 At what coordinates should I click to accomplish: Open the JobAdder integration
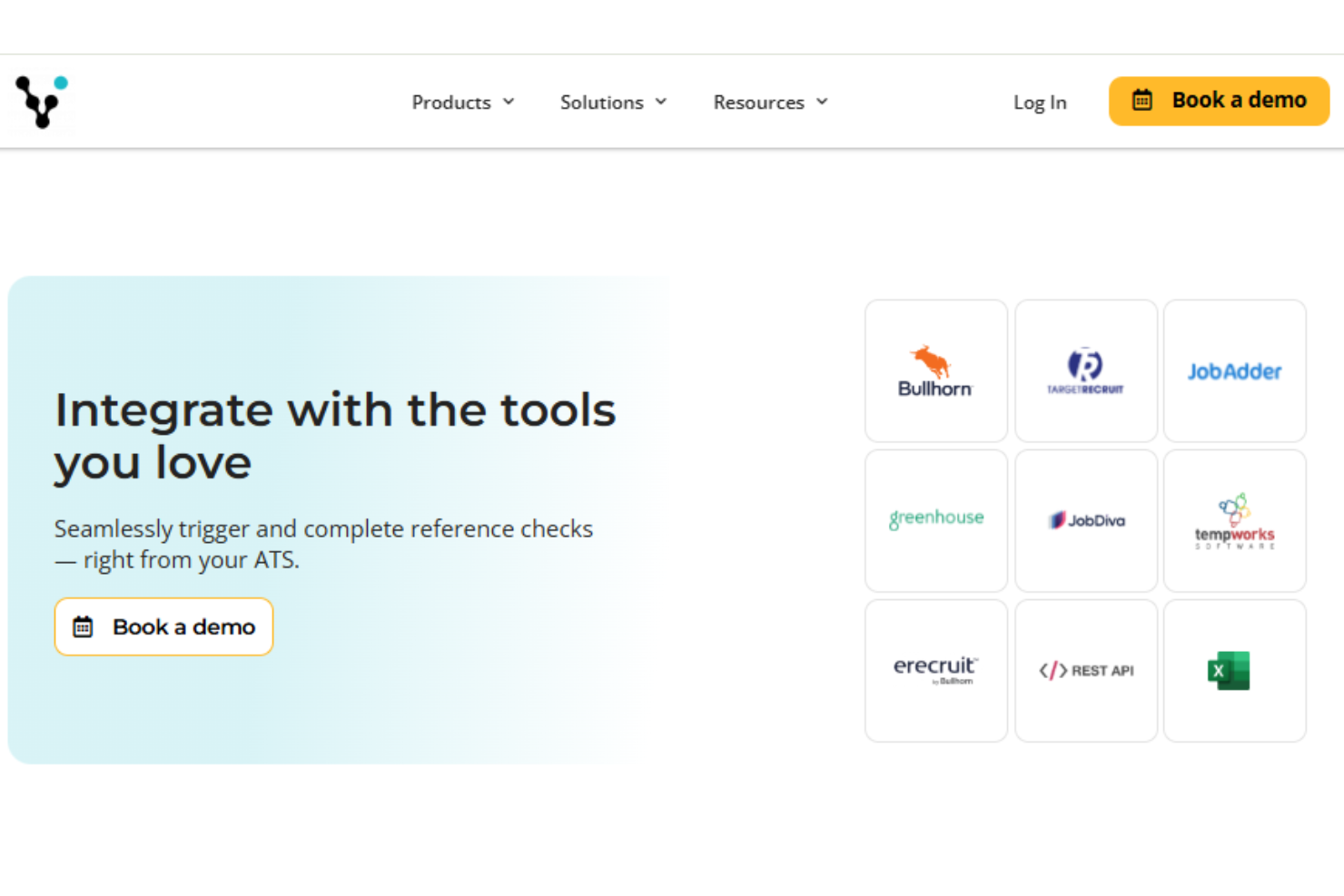click(1234, 370)
